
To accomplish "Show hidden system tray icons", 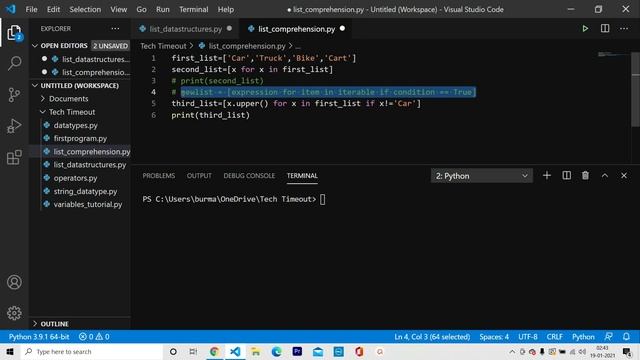I will [x=512, y=351].
